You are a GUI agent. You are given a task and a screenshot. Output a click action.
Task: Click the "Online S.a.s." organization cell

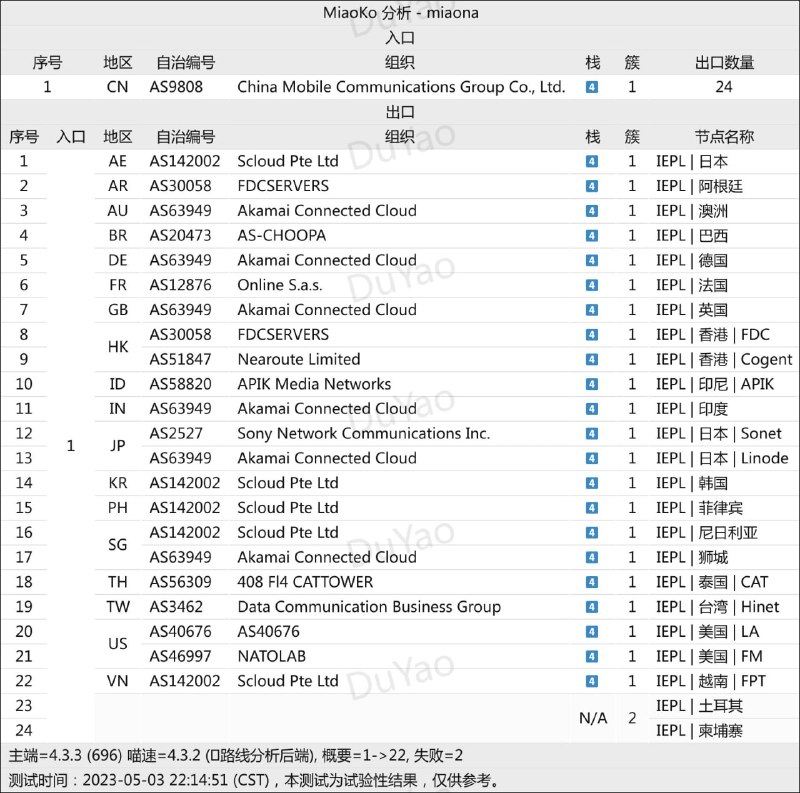(280, 285)
